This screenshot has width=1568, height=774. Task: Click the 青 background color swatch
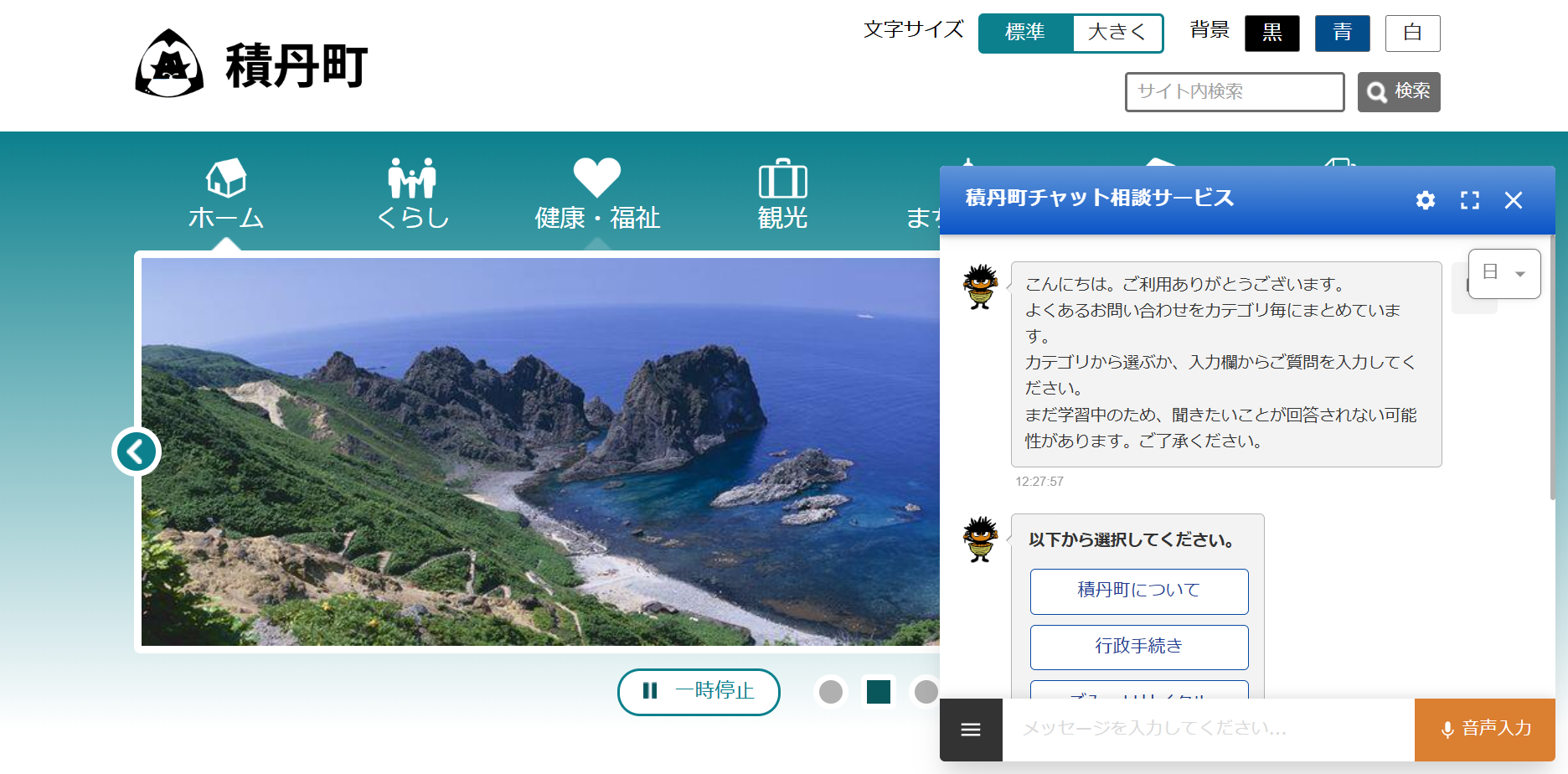coord(1342,34)
